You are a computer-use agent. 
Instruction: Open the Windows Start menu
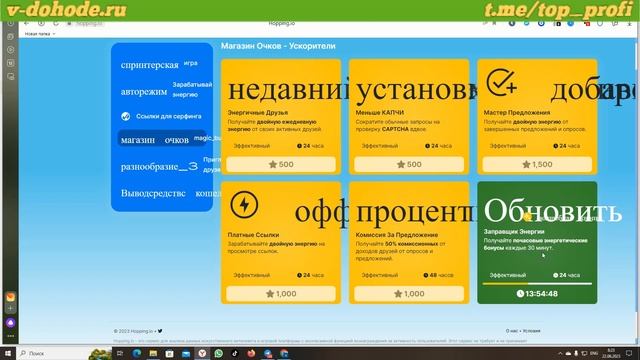coord(8,353)
